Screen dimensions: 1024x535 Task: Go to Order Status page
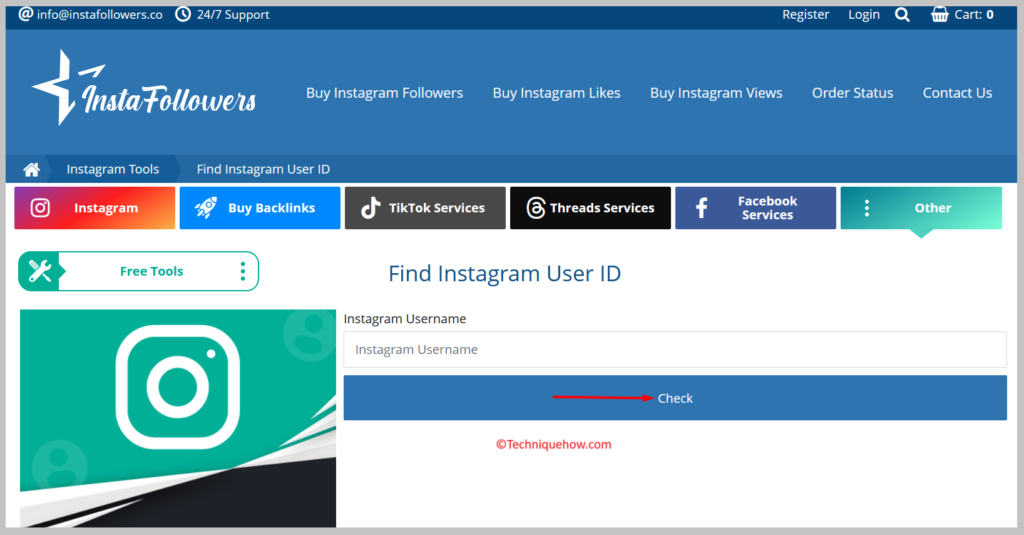pos(852,93)
